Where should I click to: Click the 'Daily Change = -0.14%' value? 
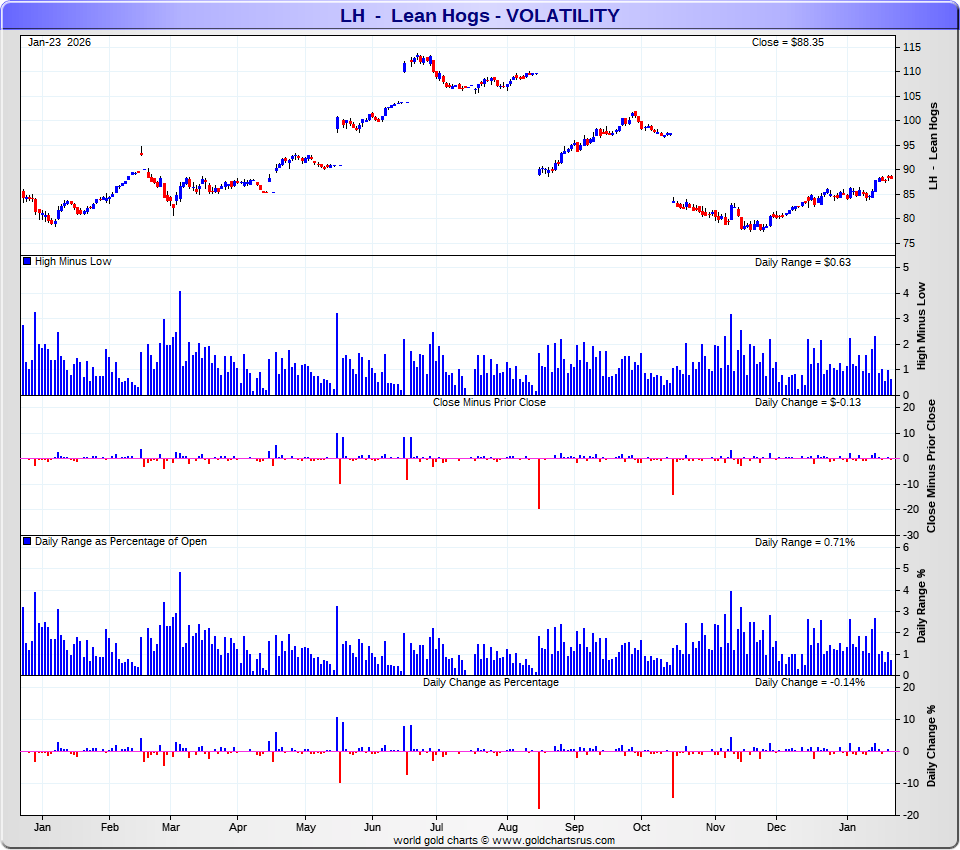809,682
